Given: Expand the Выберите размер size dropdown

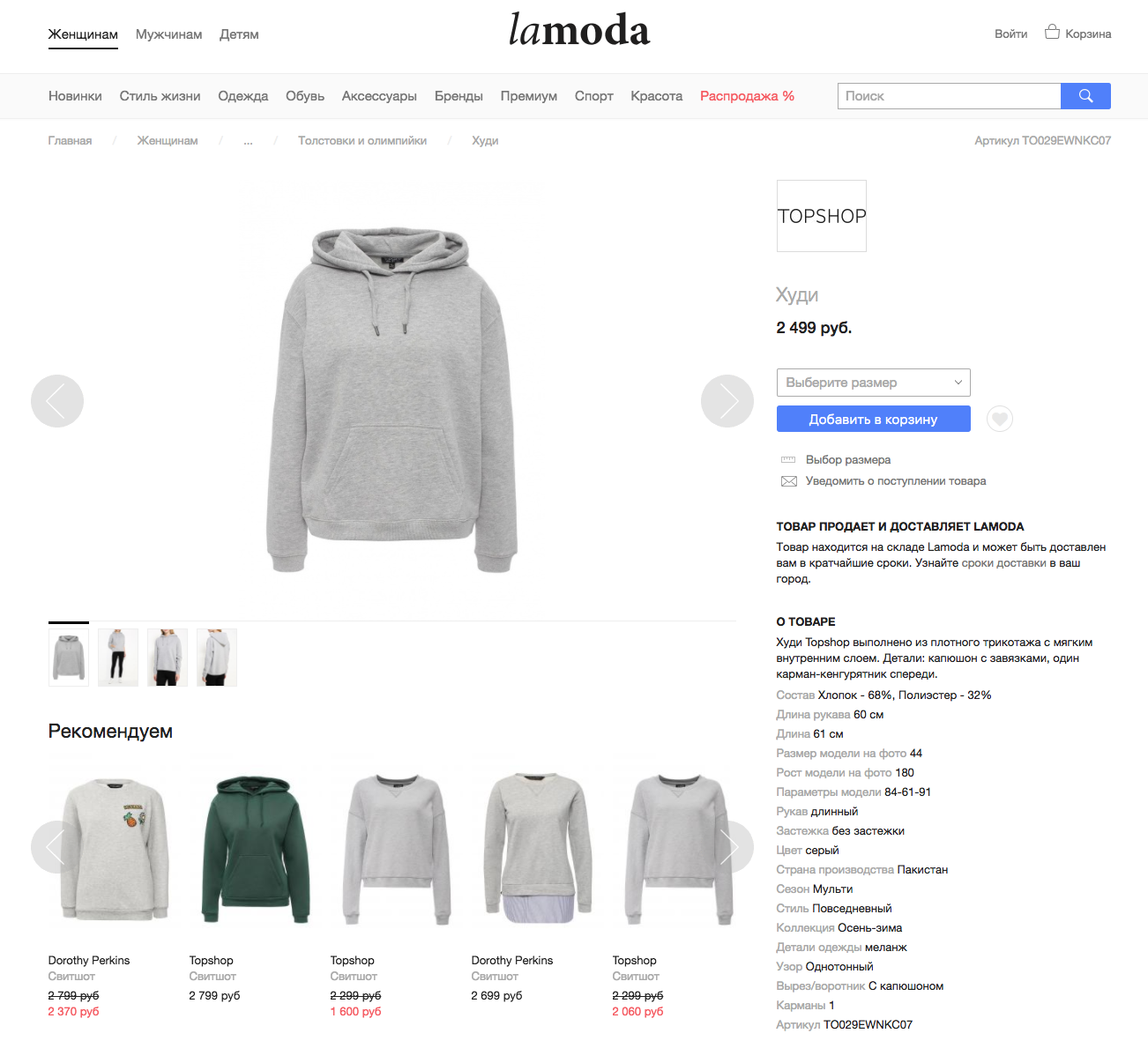Looking at the screenshot, I should point(874,383).
